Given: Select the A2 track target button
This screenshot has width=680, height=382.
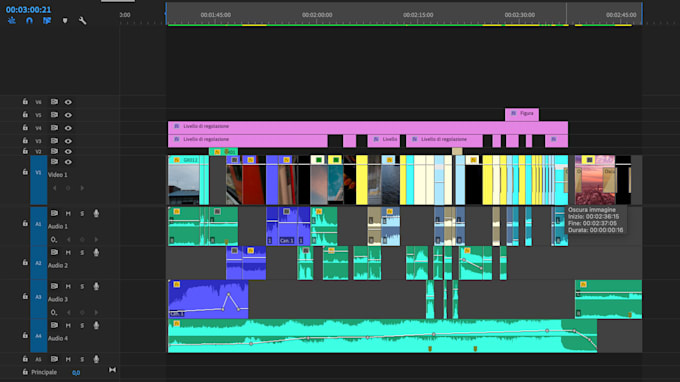Looking at the screenshot, I should pos(39,263).
